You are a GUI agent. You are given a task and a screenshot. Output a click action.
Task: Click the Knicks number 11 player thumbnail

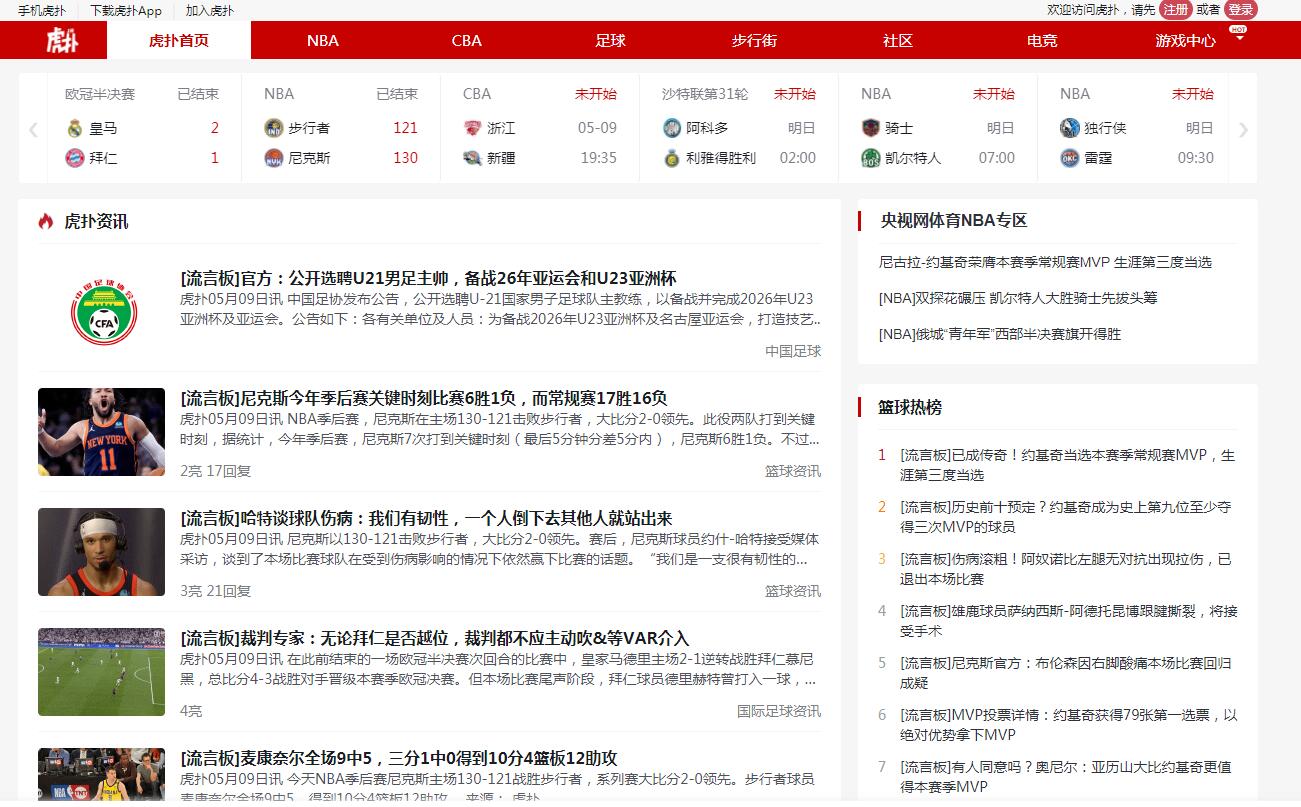[102, 432]
